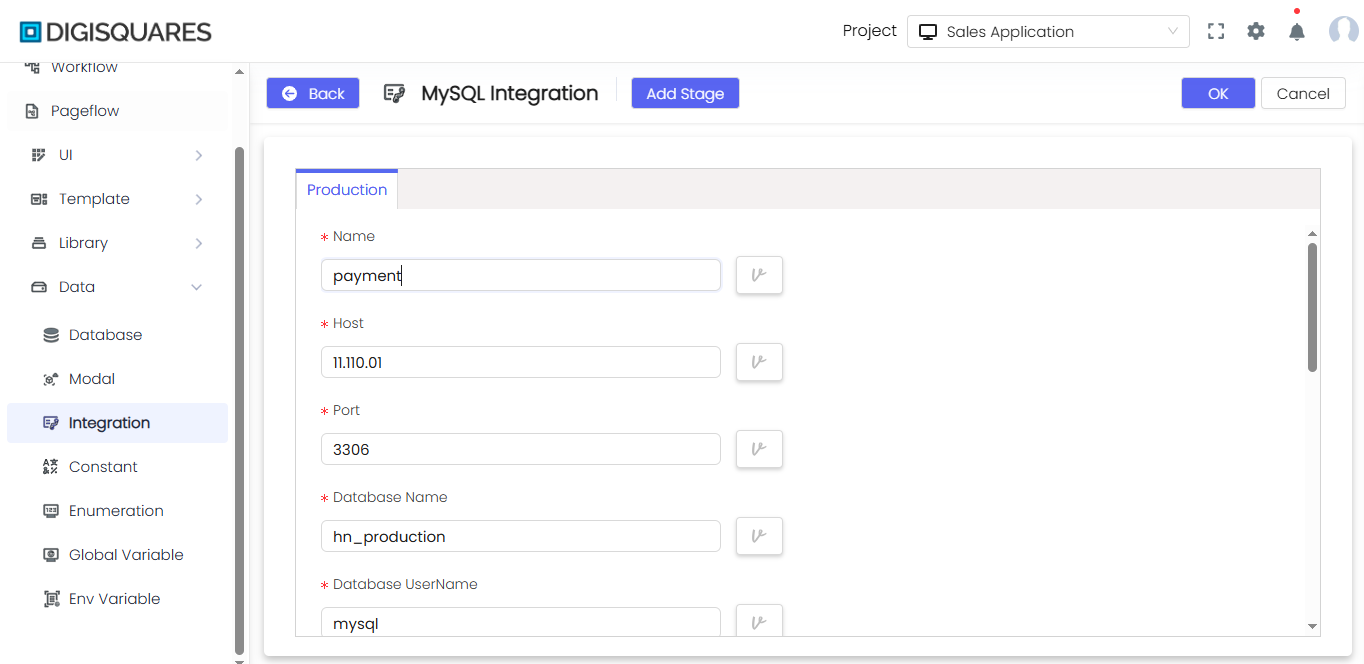This screenshot has height=664, width=1364.
Task: Focus the Port input field
Action: [x=521, y=449]
